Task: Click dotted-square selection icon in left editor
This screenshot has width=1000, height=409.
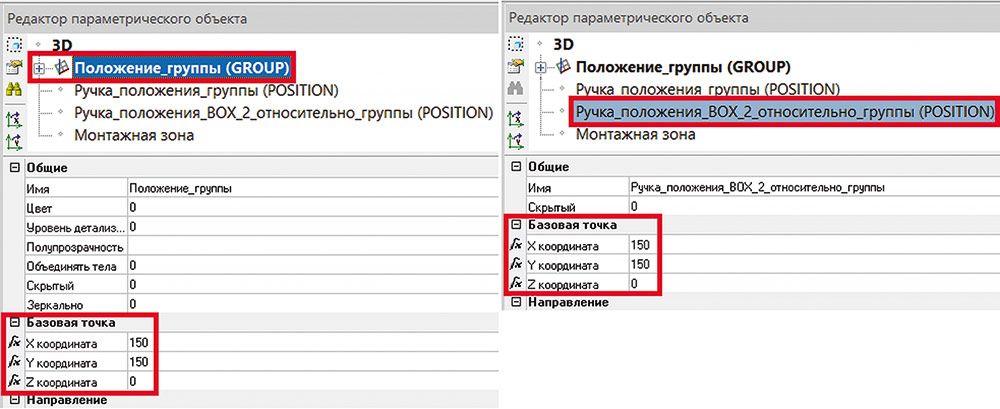Action: 14,45
